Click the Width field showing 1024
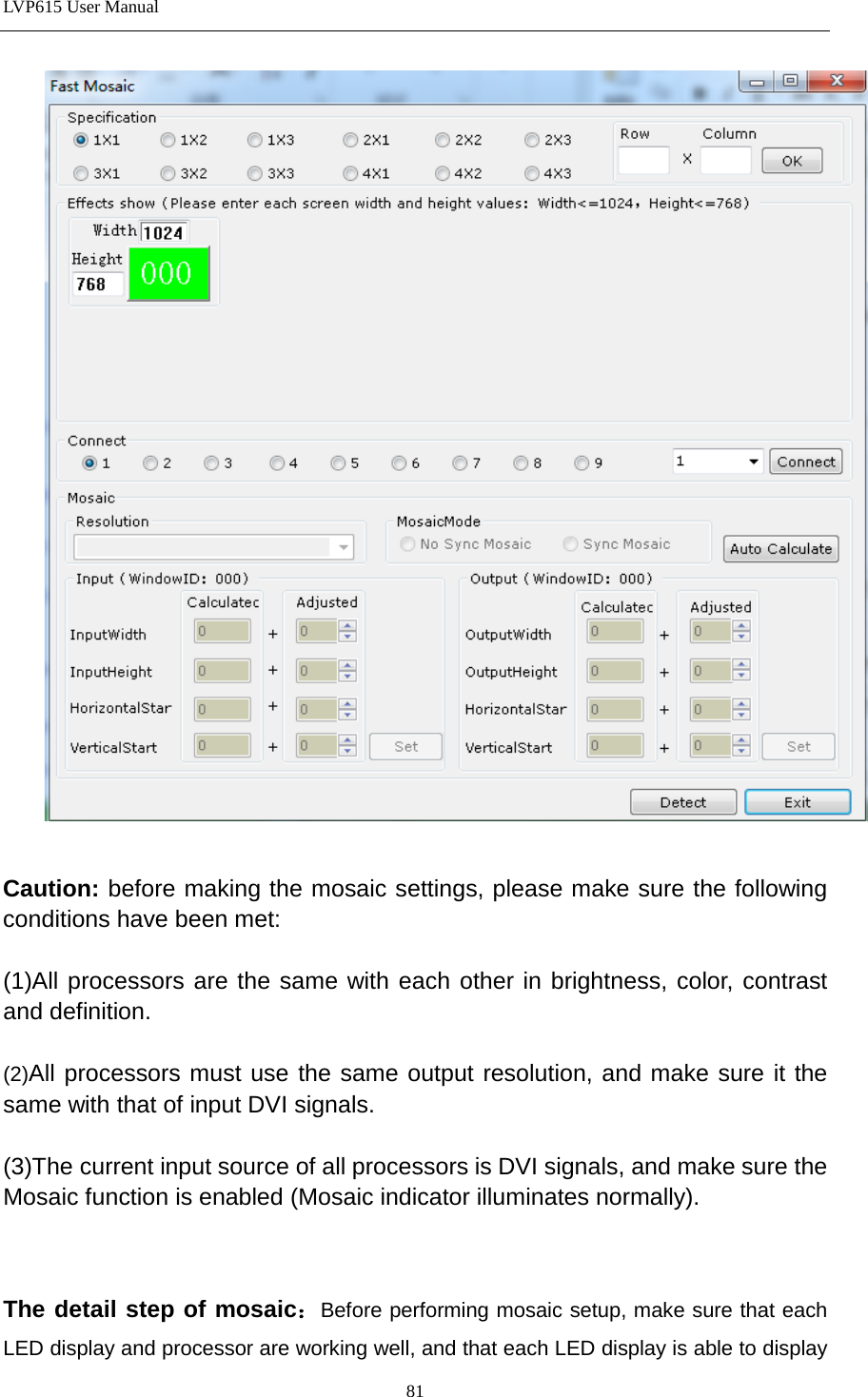Screen dimensions: 868x1397 point(164,232)
